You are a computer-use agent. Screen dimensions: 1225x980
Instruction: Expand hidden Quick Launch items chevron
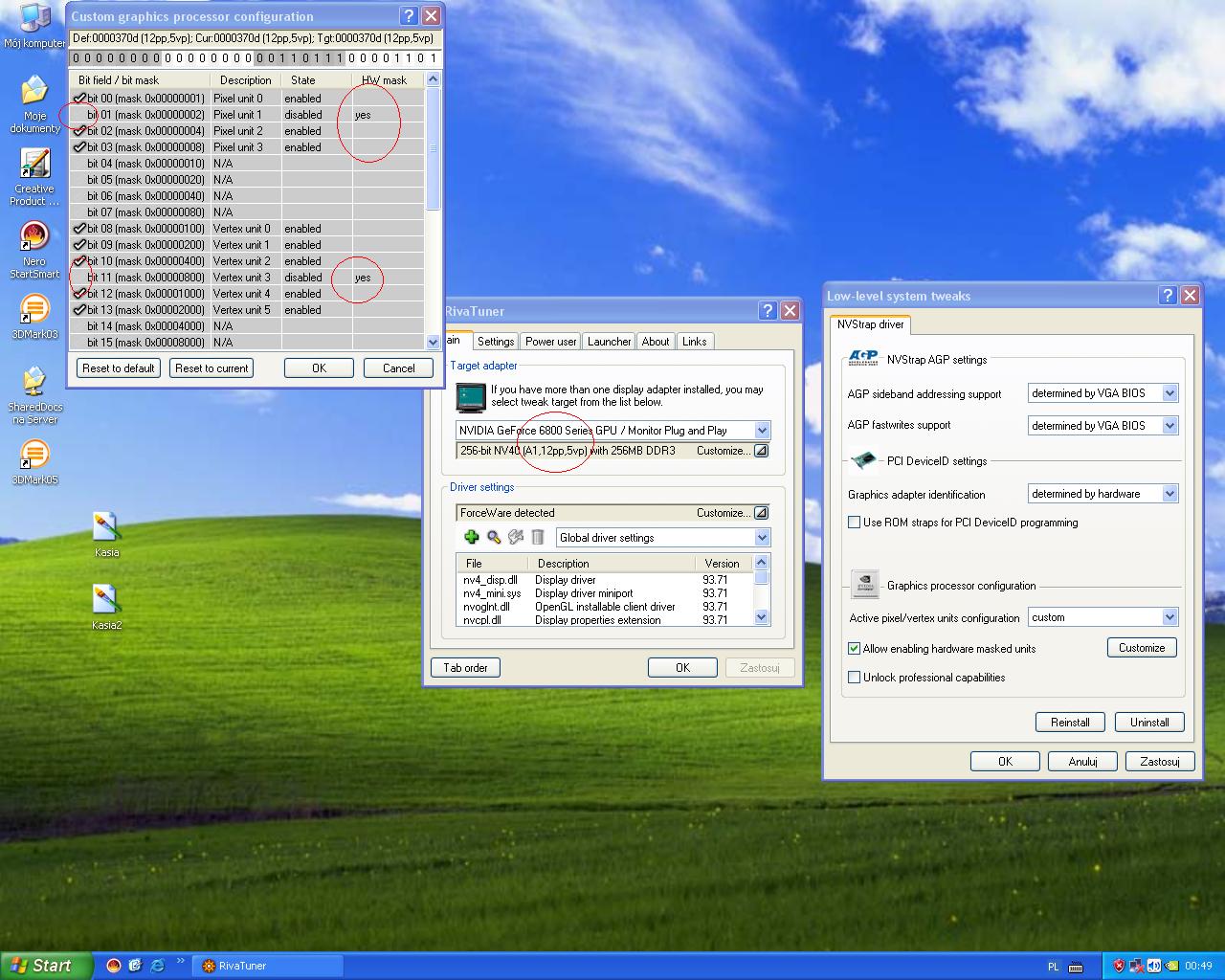point(180,960)
